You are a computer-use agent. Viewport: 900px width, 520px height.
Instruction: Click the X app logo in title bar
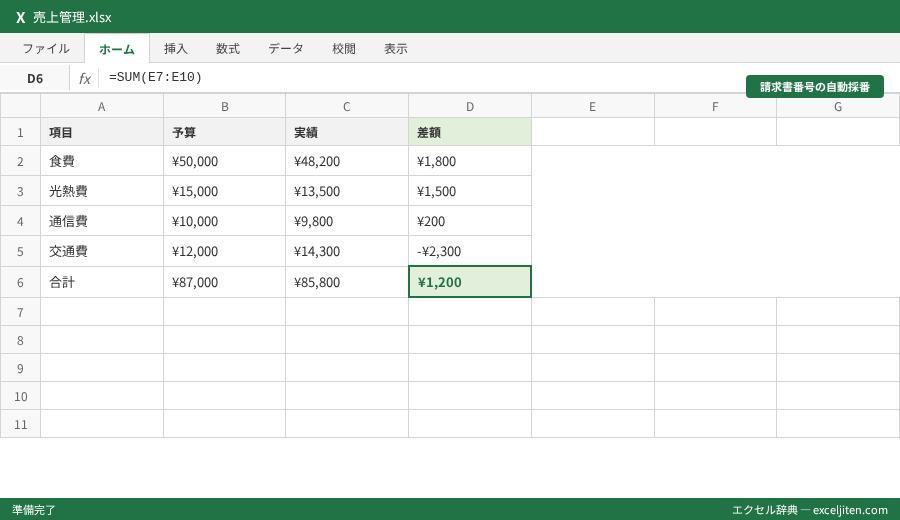21,17
